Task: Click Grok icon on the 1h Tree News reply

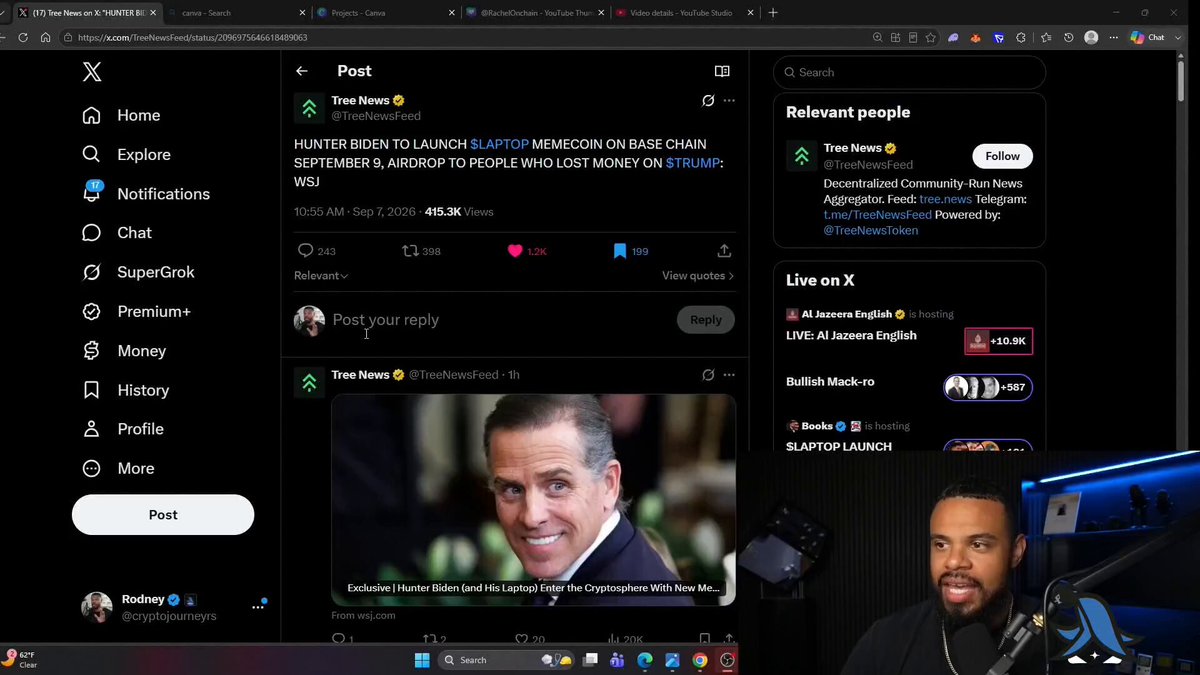Action: point(708,375)
